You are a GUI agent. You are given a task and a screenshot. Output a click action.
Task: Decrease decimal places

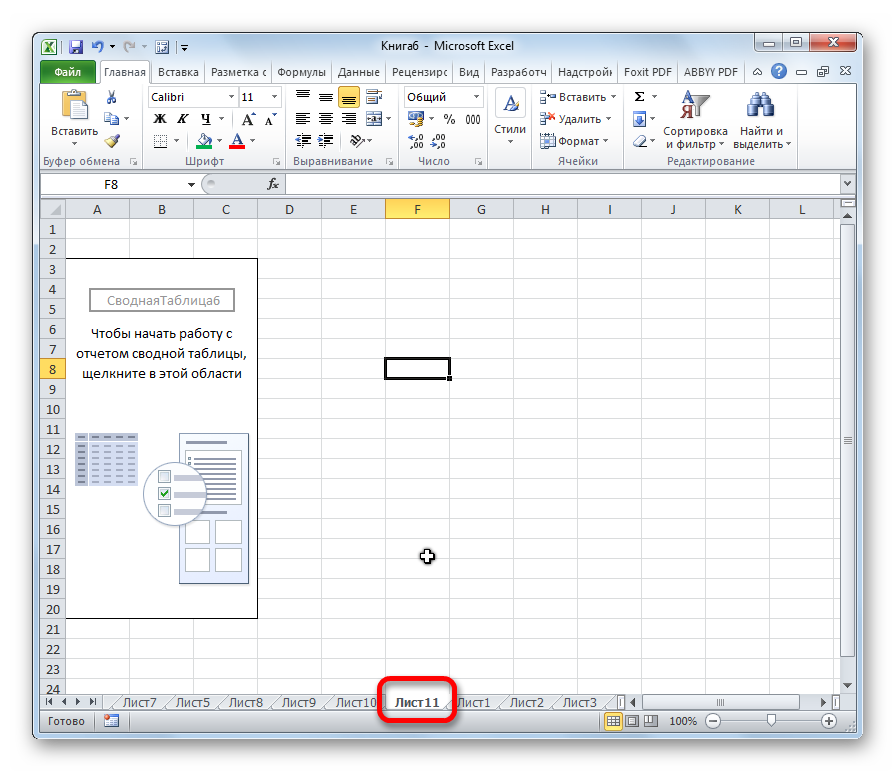tap(438, 141)
